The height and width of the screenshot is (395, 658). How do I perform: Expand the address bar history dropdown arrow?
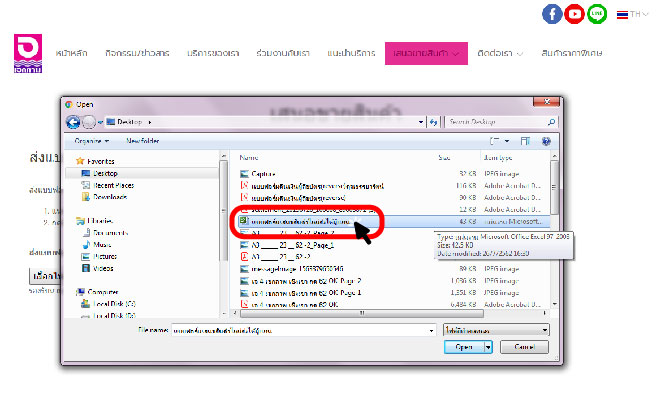click(x=421, y=122)
